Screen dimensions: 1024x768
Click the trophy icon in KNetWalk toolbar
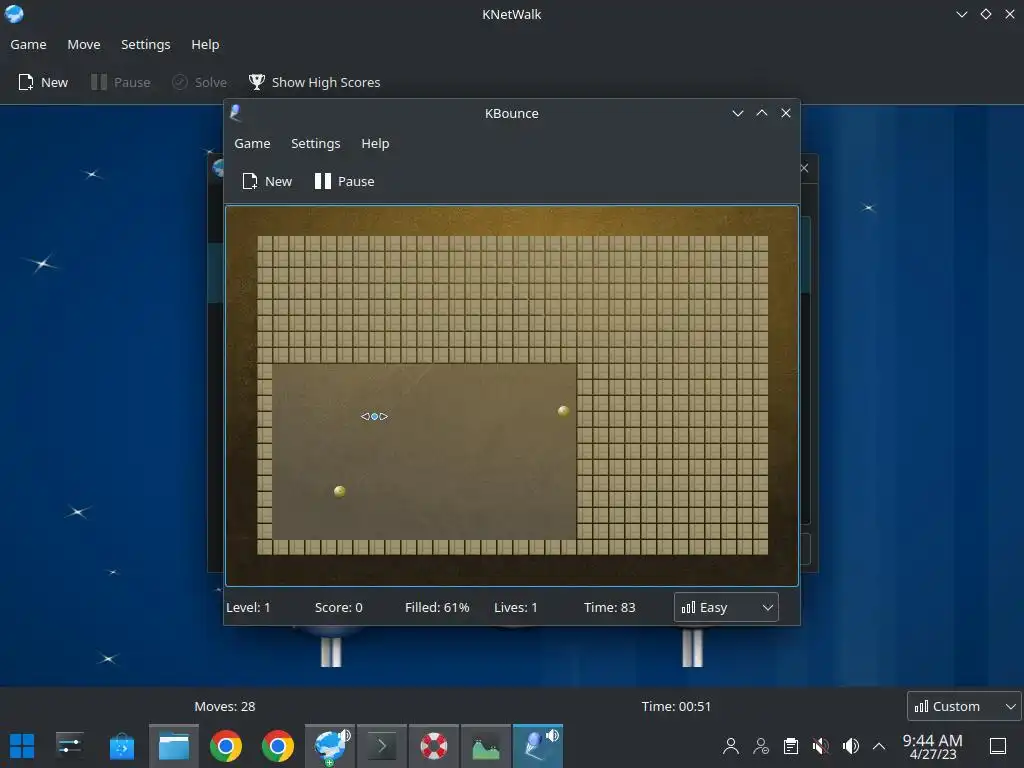pos(257,82)
